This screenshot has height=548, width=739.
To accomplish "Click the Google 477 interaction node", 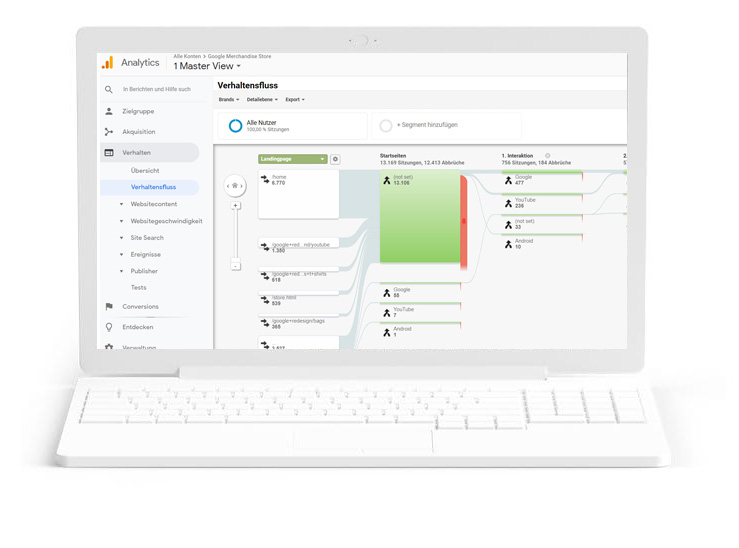I will (x=542, y=180).
